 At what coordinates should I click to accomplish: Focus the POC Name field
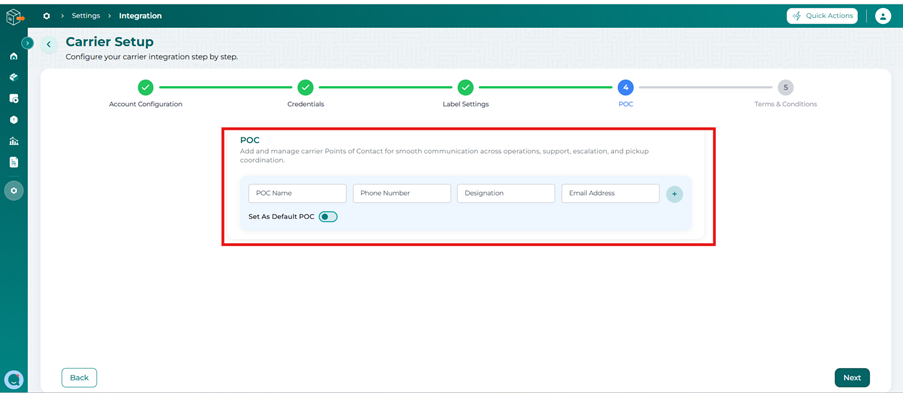(x=298, y=194)
